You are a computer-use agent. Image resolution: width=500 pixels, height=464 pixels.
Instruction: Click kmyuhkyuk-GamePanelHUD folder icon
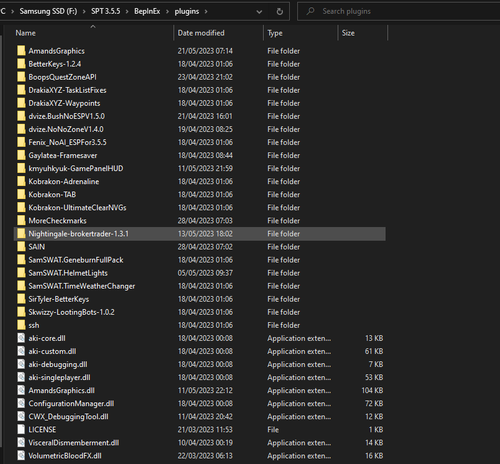pyautogui.click(x=21, y=168)
